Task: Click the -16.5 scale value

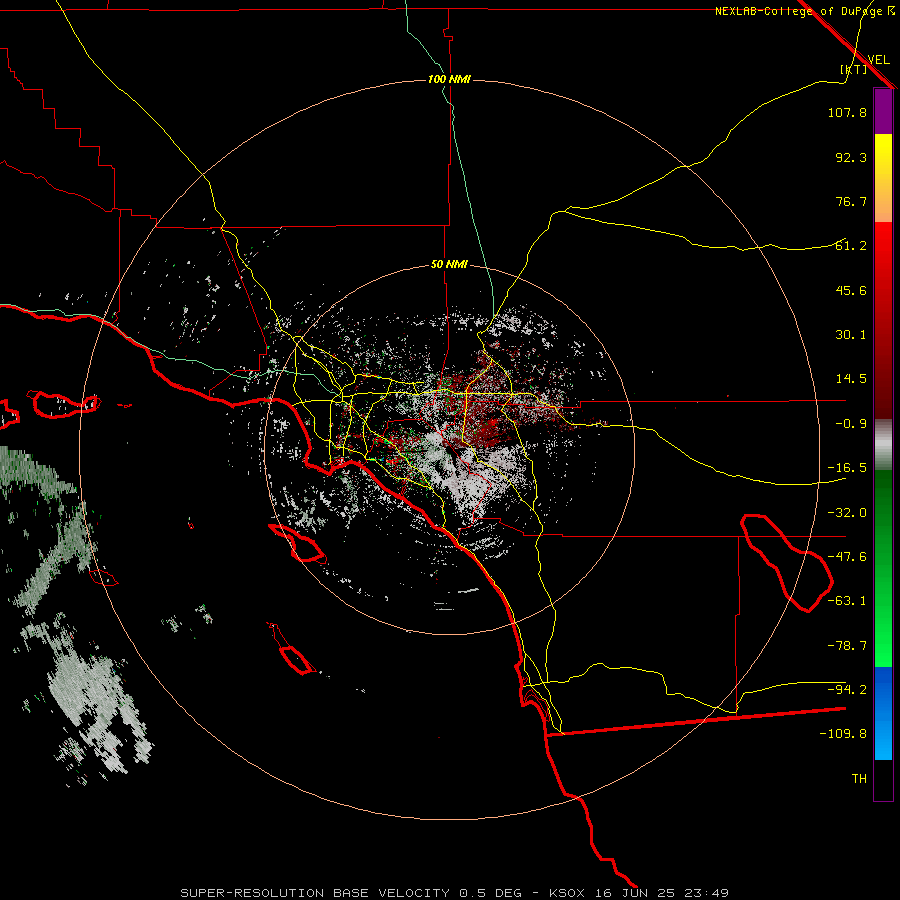Action: (847, 468)
